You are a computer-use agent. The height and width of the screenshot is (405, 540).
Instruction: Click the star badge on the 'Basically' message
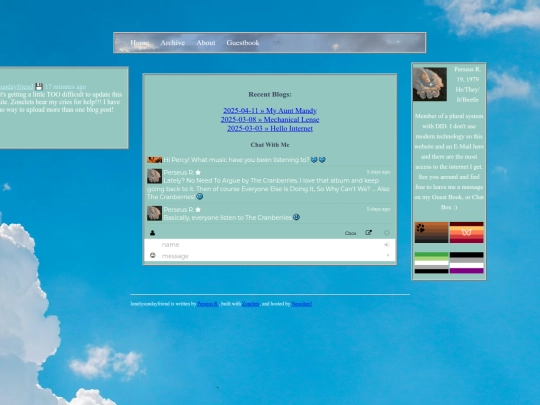pyautogui.click(x=198, y=210)
